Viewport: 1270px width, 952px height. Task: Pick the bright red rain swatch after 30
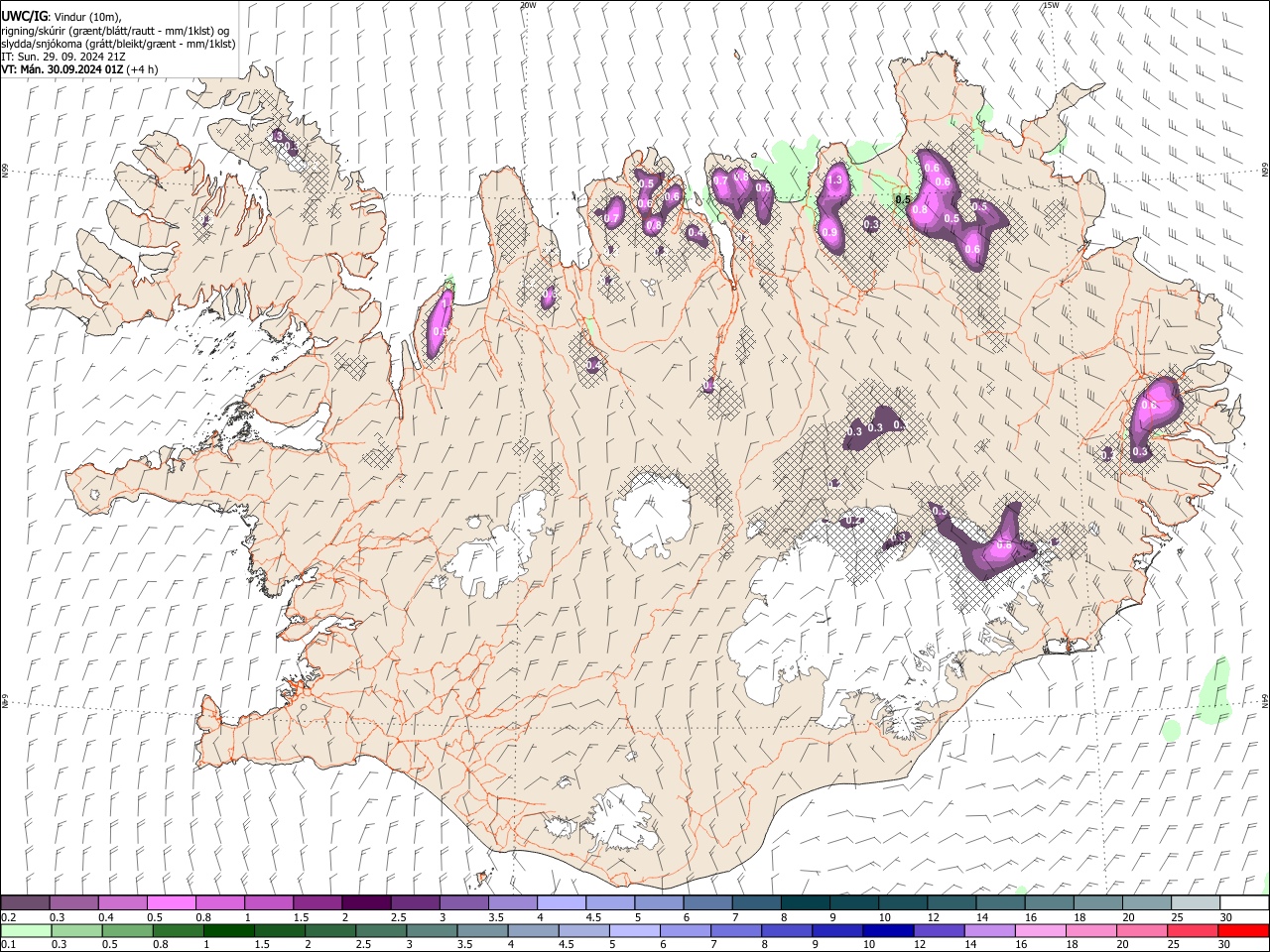tap(1243, 930)
